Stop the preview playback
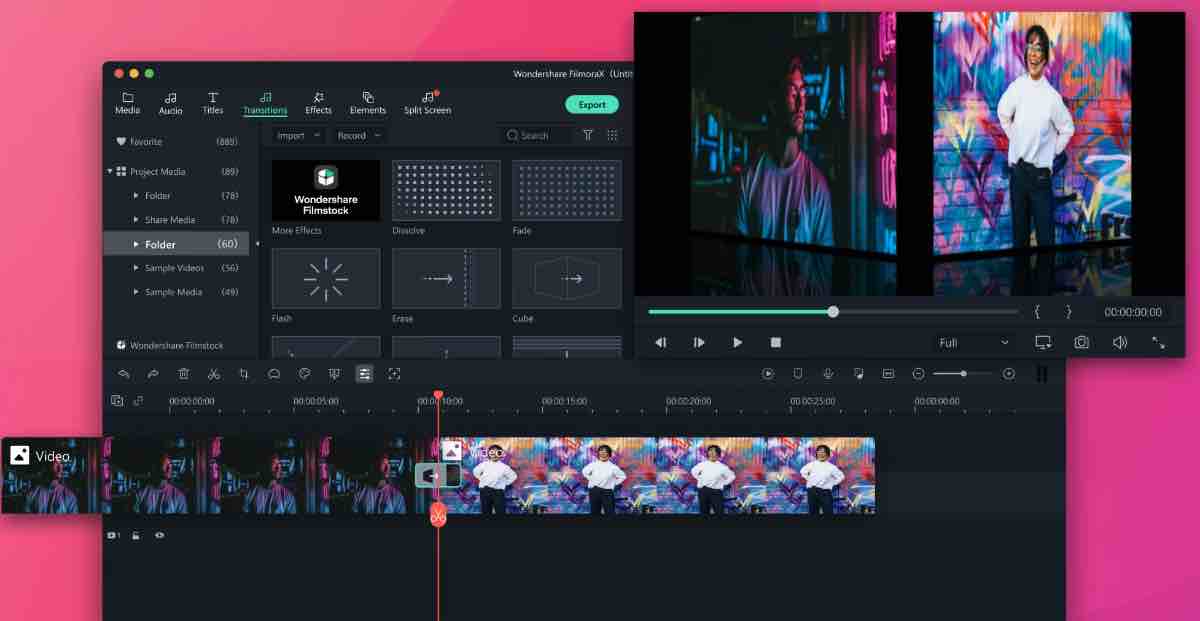 coord(776,342)
